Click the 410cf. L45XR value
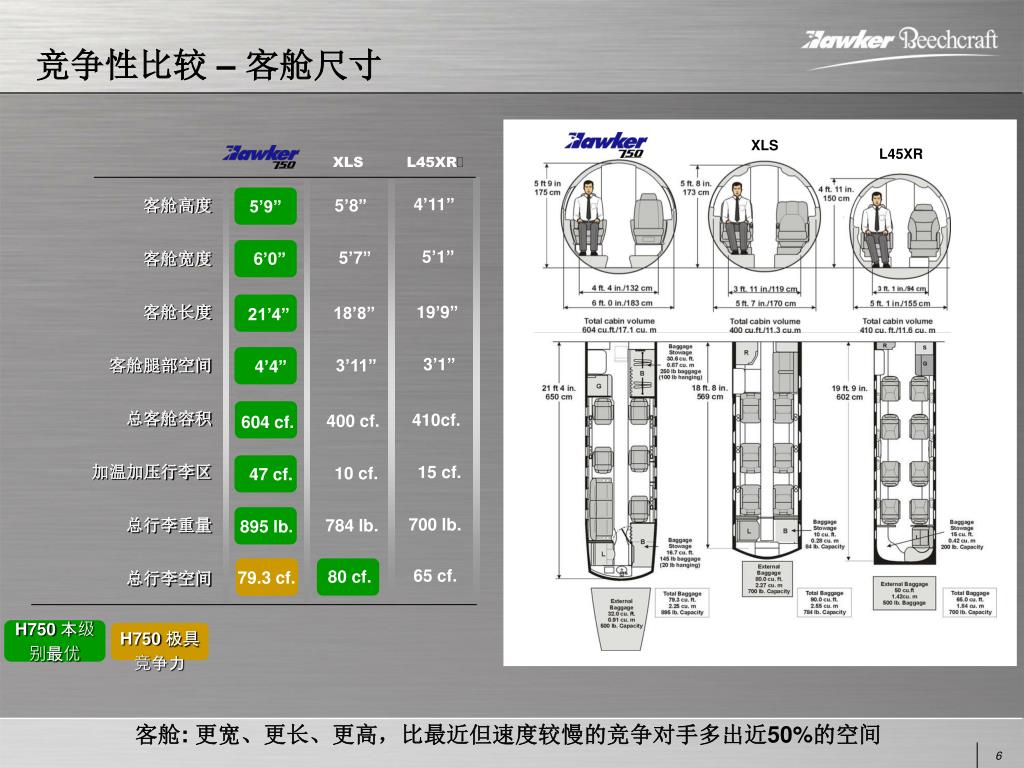The image size is (1024, 768). click(x=436, y=420)
